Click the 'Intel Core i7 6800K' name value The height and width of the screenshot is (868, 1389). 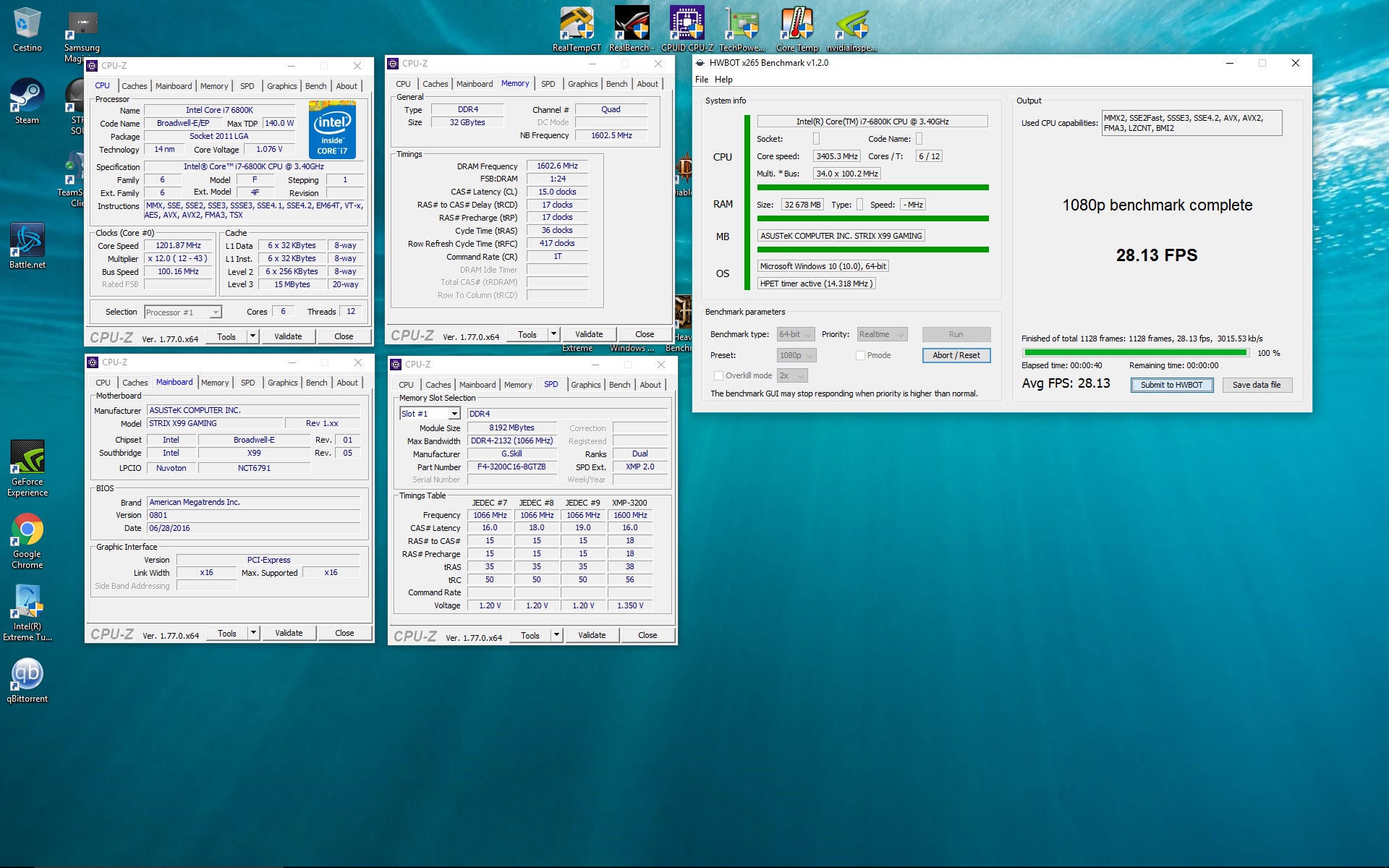point(219,110)
